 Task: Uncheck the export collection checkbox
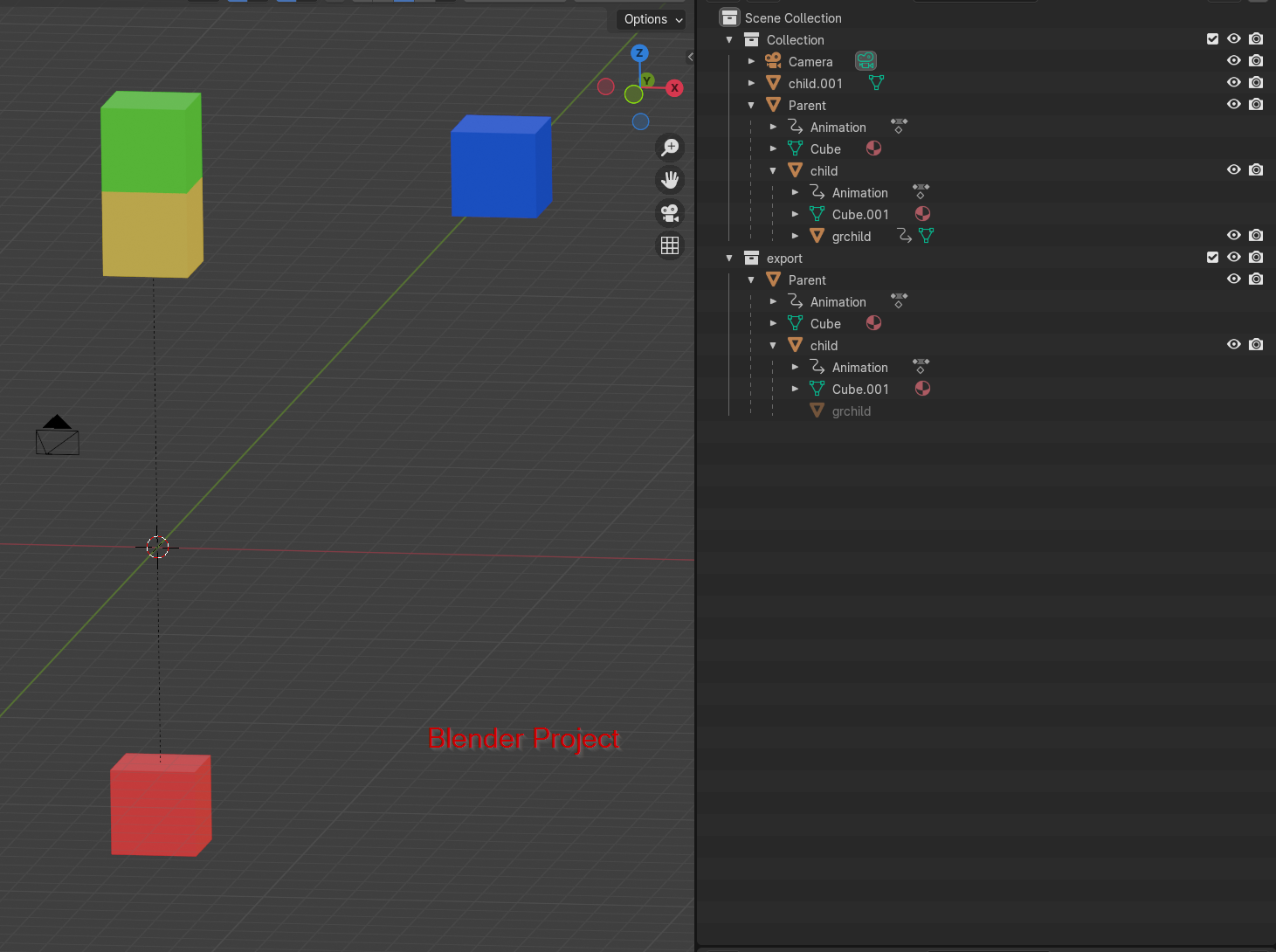[1212, 258]
